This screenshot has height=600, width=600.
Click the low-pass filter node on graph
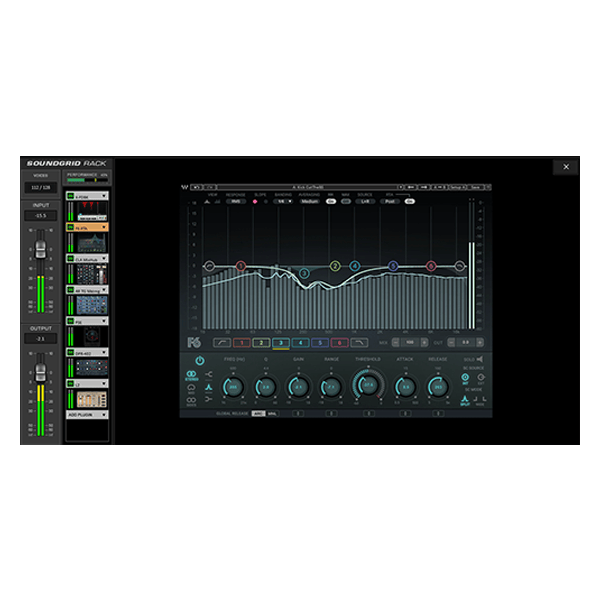click(x=460, y=266)
